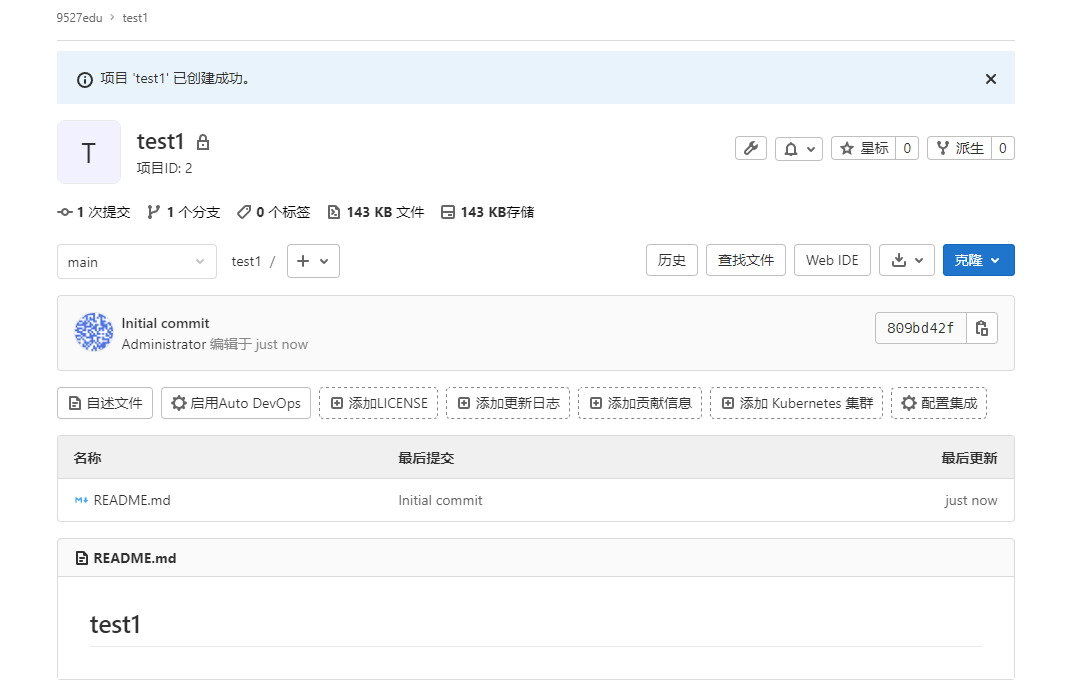
Task: Open the 143 KB 文件 stat link
Action: click(x=376, y=212)
